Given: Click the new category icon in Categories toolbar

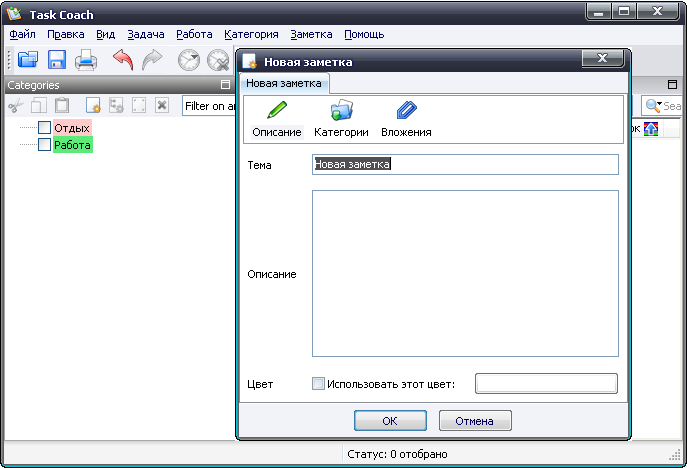Looking at the screenshot, I should tap(93, 106).
